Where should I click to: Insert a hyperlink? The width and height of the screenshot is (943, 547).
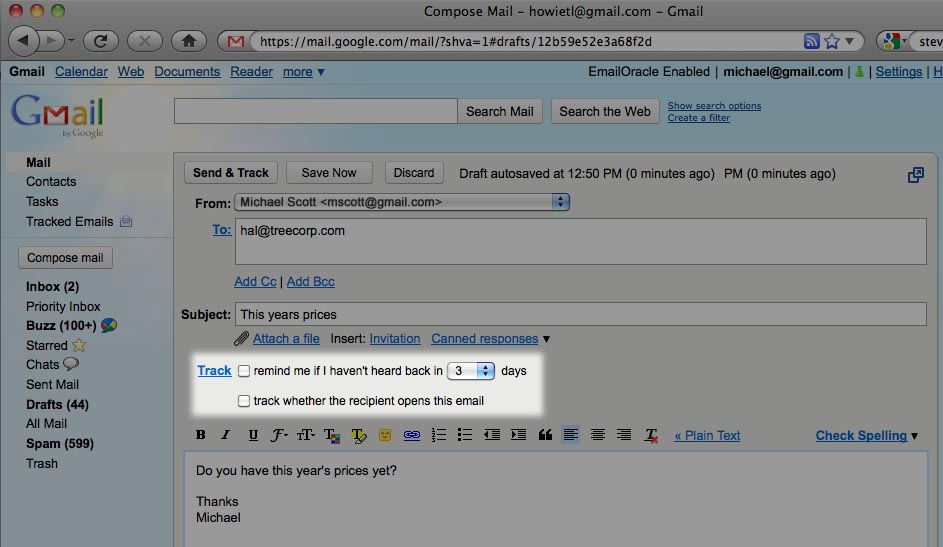[x=412, y=435]
